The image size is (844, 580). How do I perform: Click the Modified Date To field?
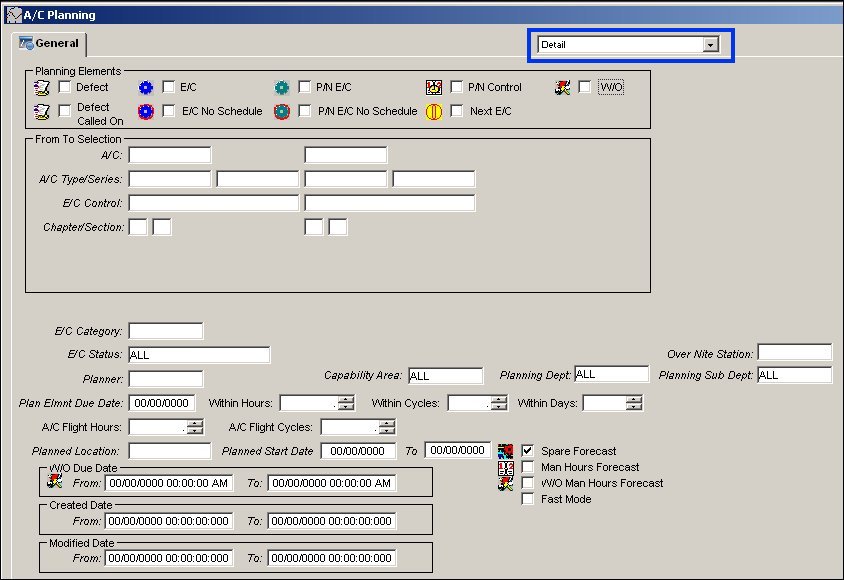(332, 558)
